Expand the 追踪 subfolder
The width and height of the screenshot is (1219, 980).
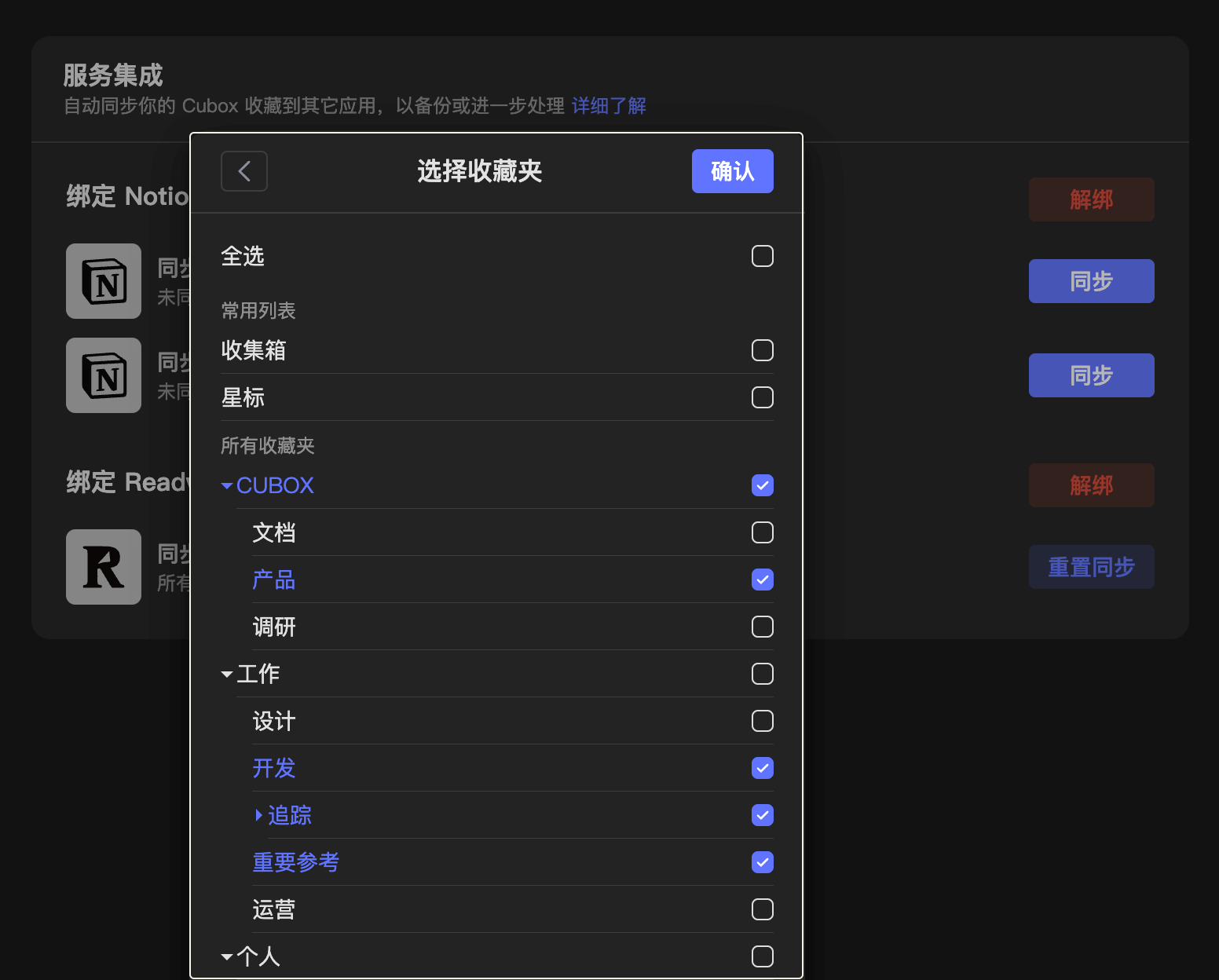point(259,815)
